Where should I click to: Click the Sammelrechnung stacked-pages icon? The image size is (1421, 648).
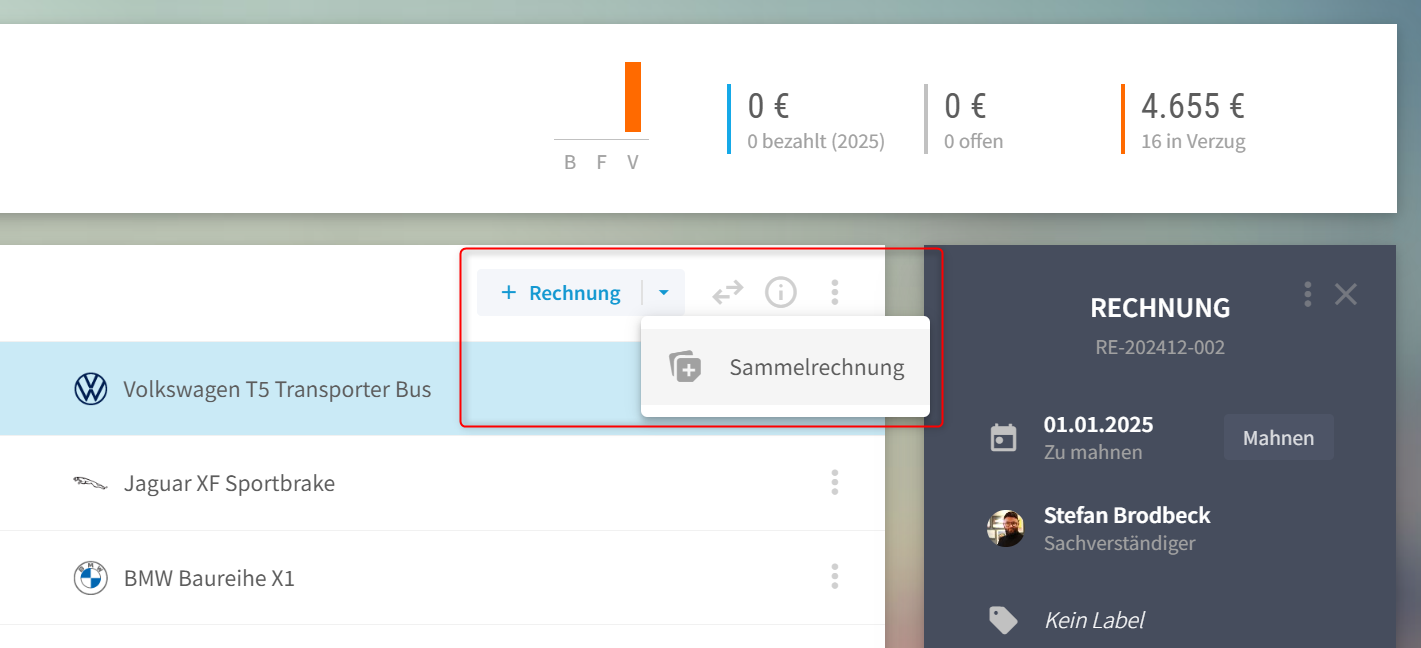pyautogui.click(x=685, y=367)
